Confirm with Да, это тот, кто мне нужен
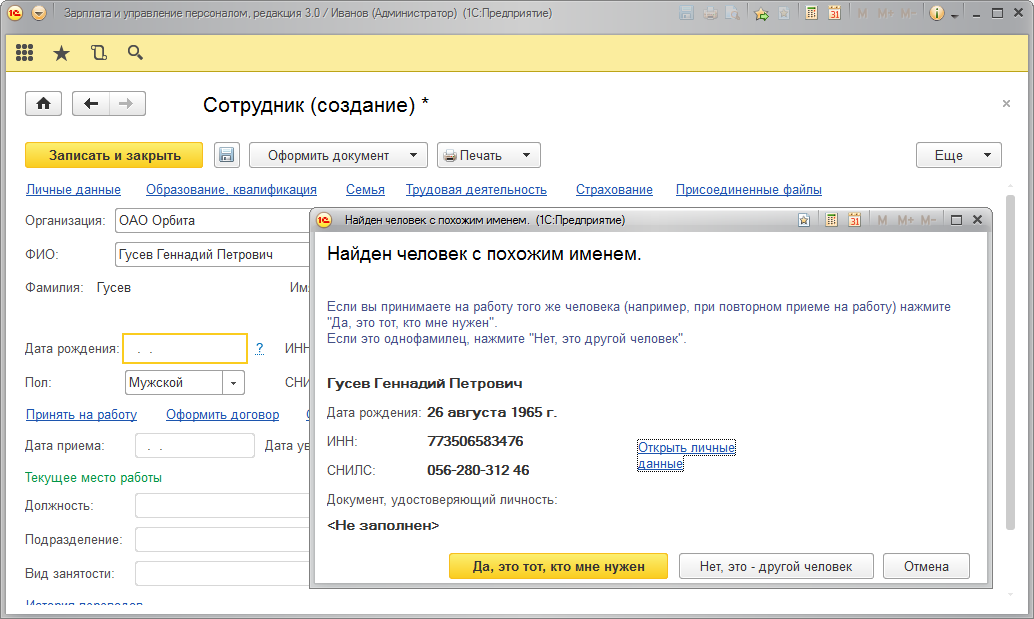Image resolution: width=1034 pixels, height=619 pixels. (x=559, y=566)
